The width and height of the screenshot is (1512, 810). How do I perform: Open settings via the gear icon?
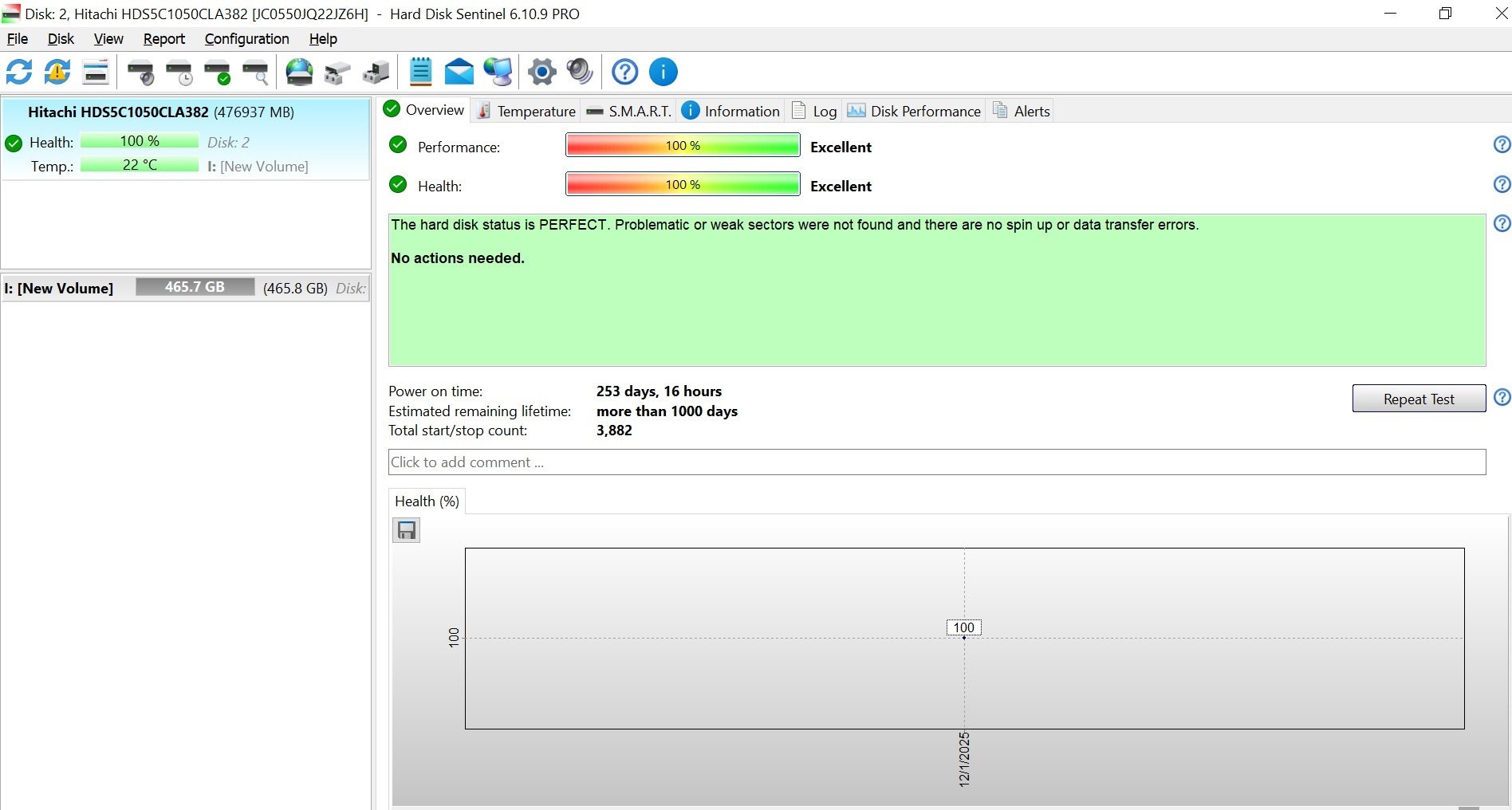point(542,73)
